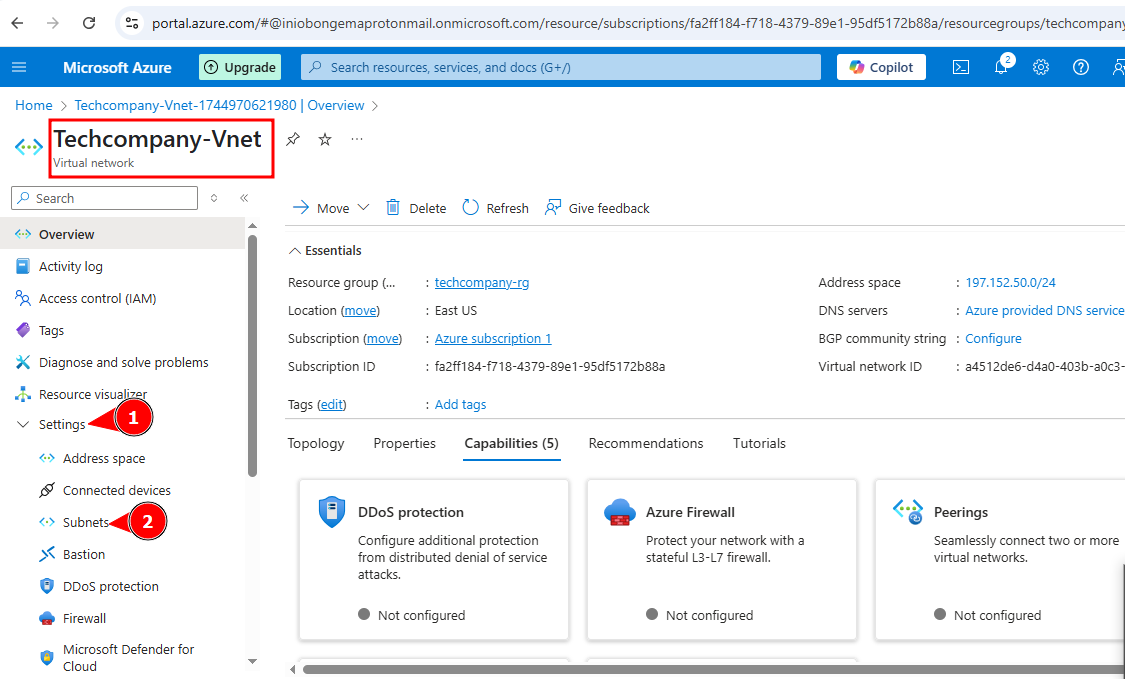Focus the sidebar Search field

coord(105,198)
